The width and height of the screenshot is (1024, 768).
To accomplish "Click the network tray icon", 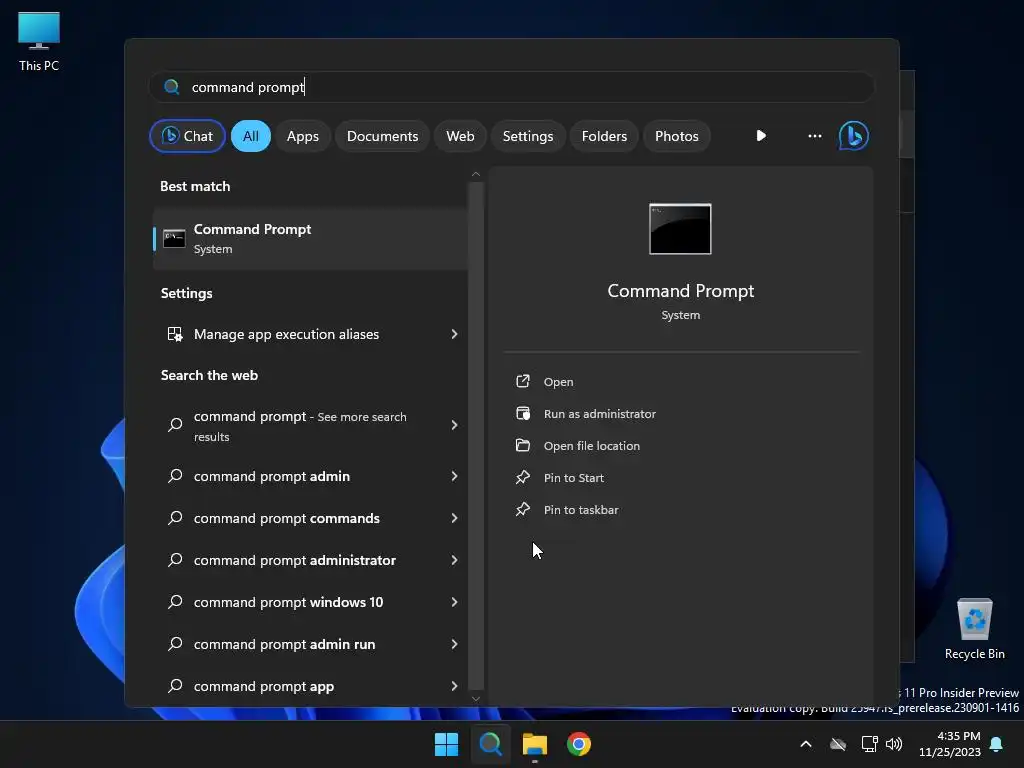I will [869, 744].
